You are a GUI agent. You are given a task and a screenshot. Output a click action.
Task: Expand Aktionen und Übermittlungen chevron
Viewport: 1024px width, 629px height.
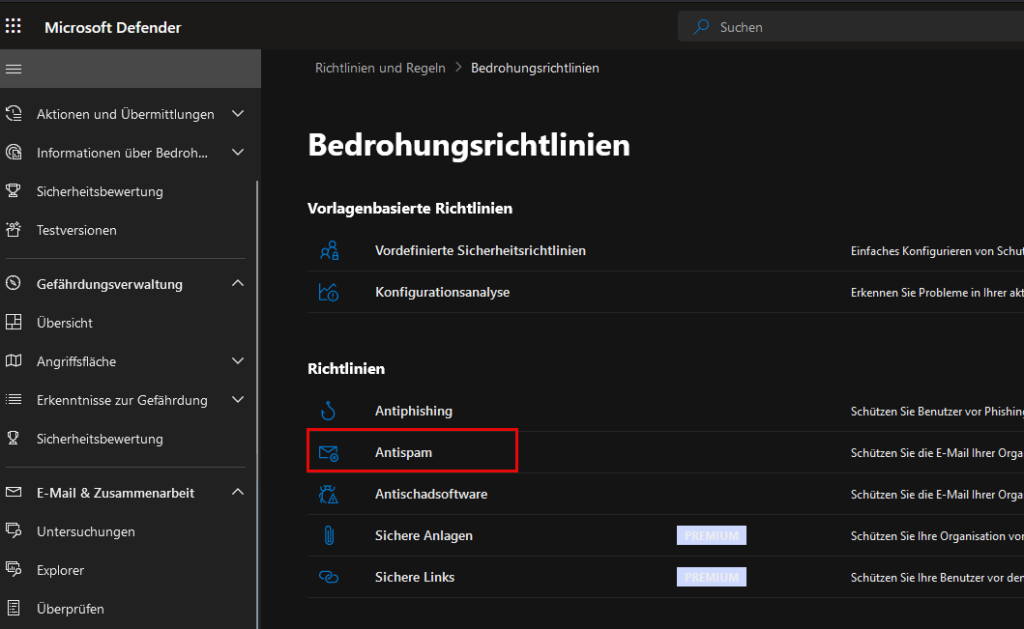[238, 114]
